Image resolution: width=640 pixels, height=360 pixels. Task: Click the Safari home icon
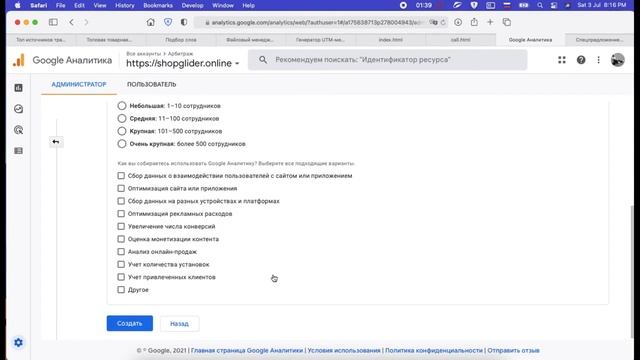point(151,22)
